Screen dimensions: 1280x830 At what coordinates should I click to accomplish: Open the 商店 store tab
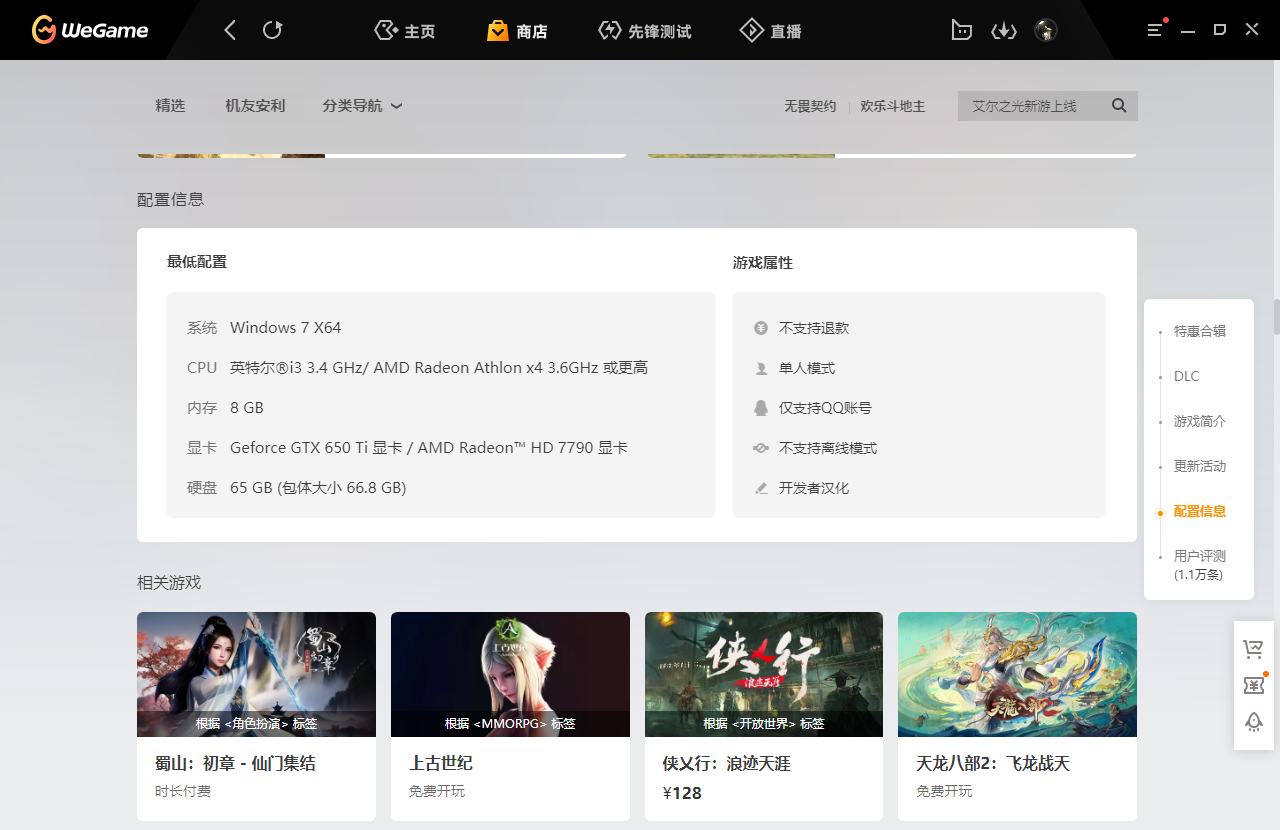(517, 31)
